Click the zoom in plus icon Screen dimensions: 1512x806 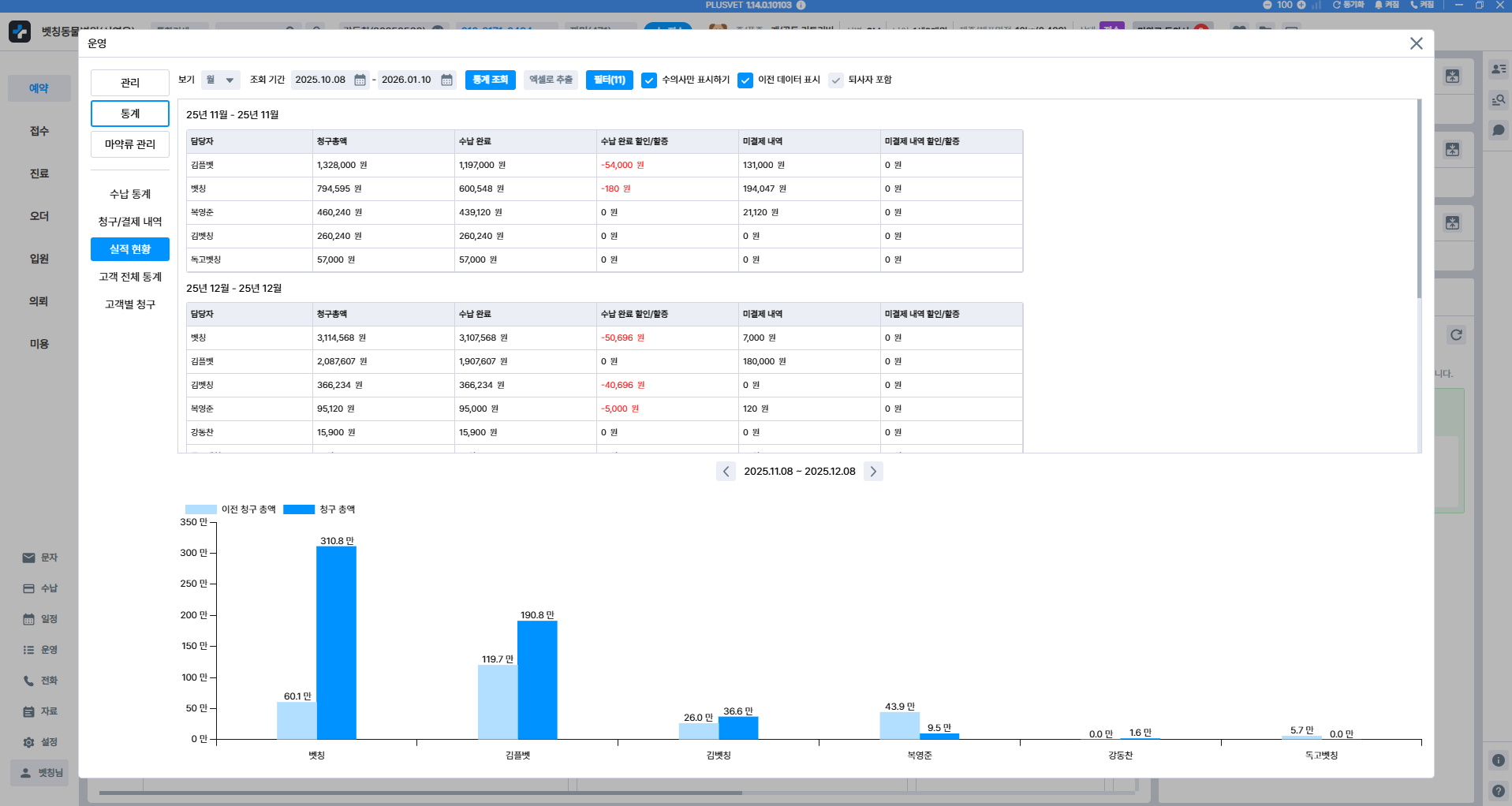1301,5
